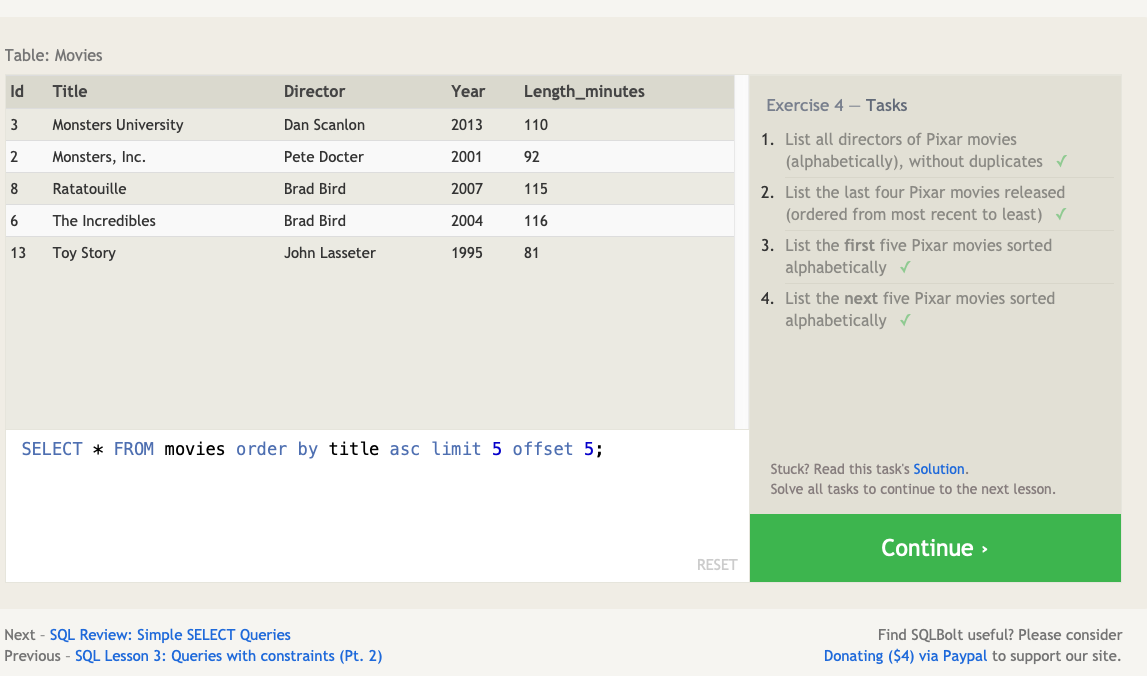
Task: Click inside the SQL query input field
Action: 377,506
